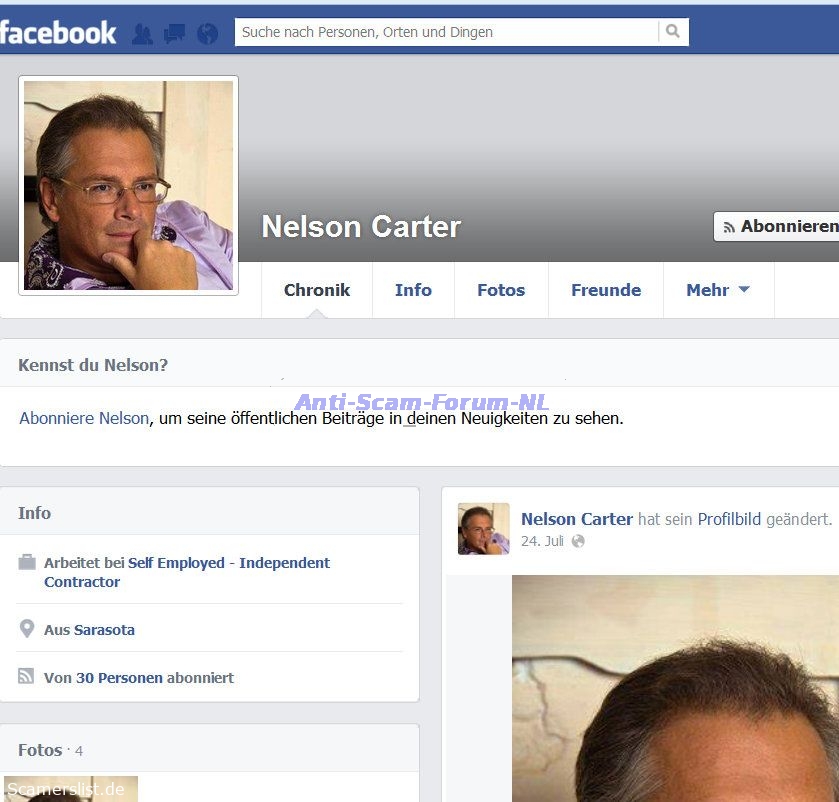Switch to the Chronik tab
This screenshot has height=802, width=839.
coord(316,290)
